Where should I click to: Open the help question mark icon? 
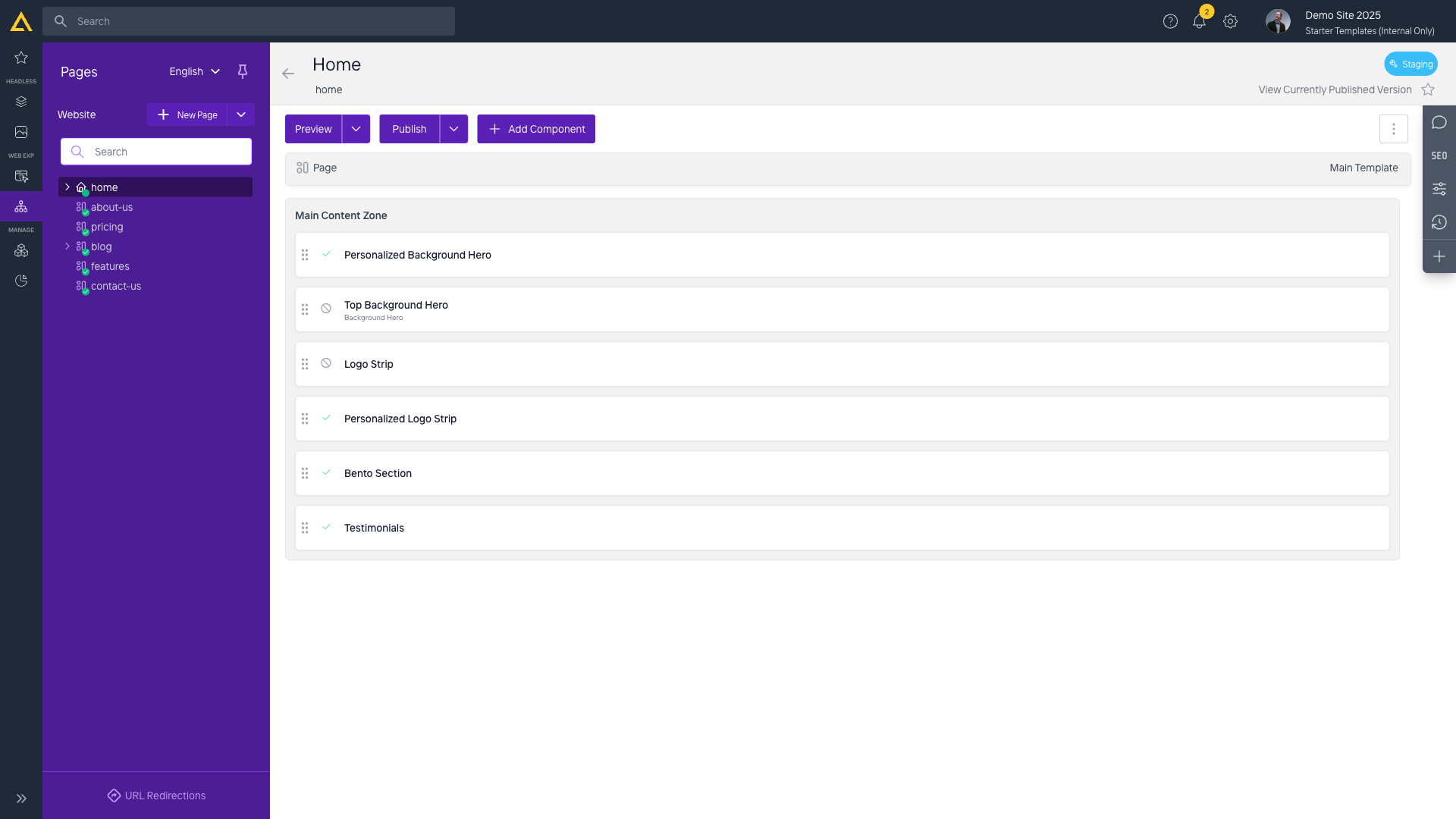pyautogui.click(x=1170, y=21)
